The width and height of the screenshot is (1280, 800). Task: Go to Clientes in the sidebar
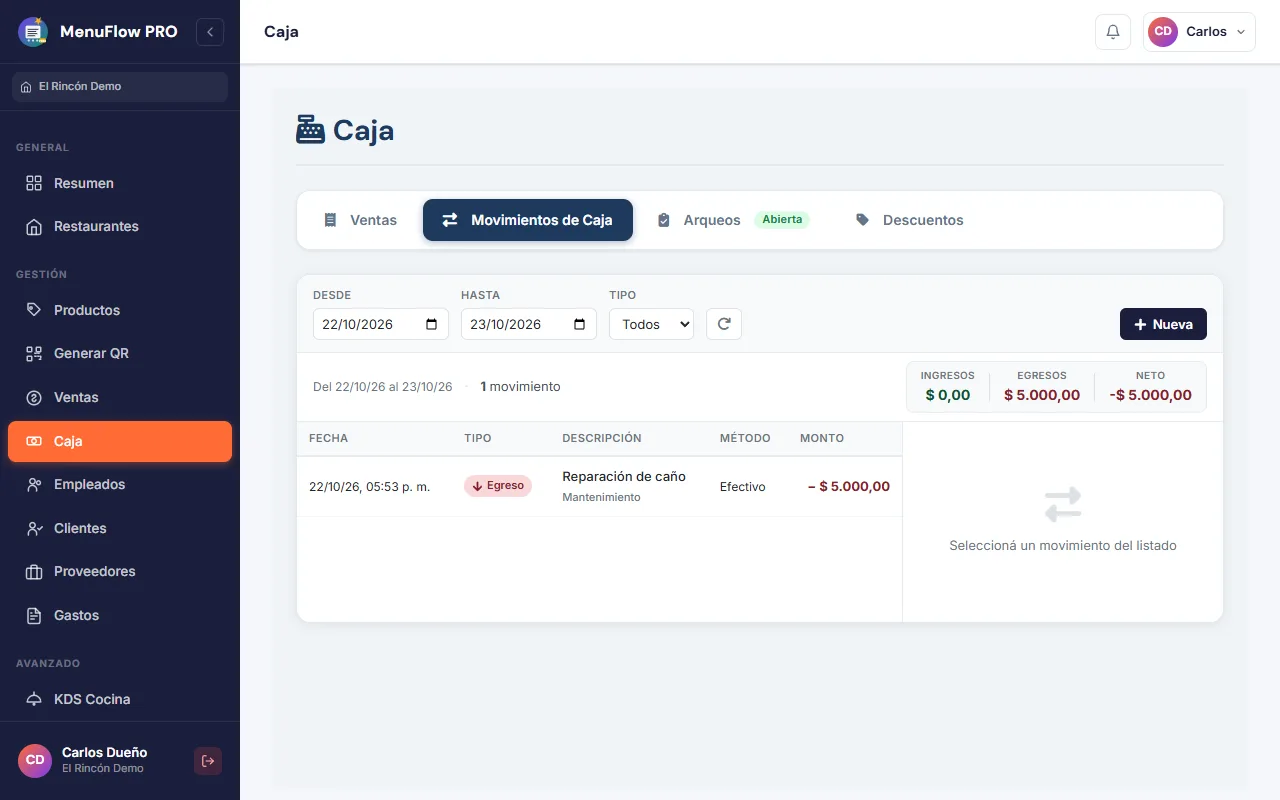click(120, 528)
